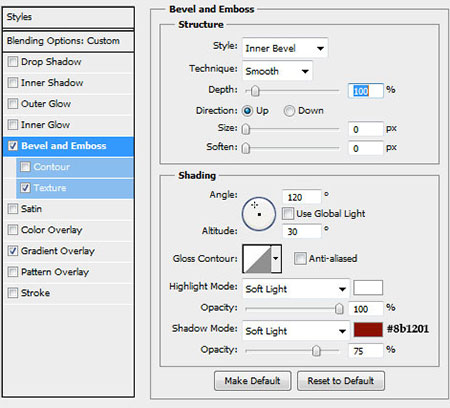Viewport: 450px width, 408px height.
Task: Select the Color Overlay style row
Action: click(68, 230)
